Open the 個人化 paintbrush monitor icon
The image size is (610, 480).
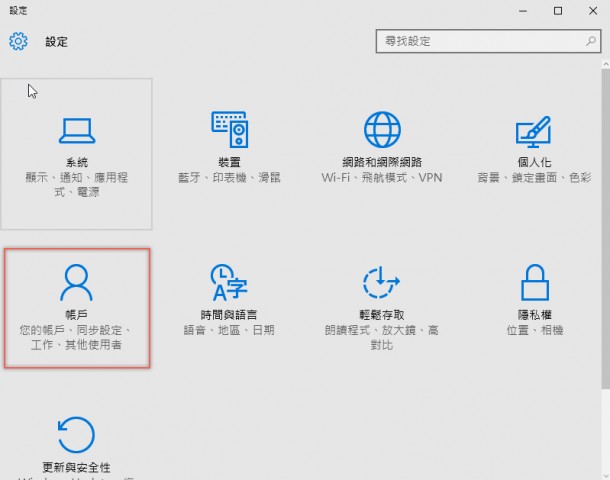[533, 131]
